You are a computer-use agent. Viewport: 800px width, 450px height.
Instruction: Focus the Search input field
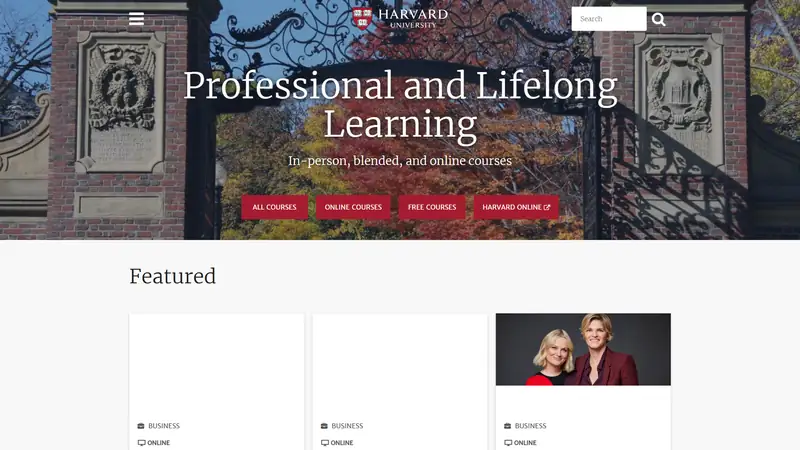609,19
